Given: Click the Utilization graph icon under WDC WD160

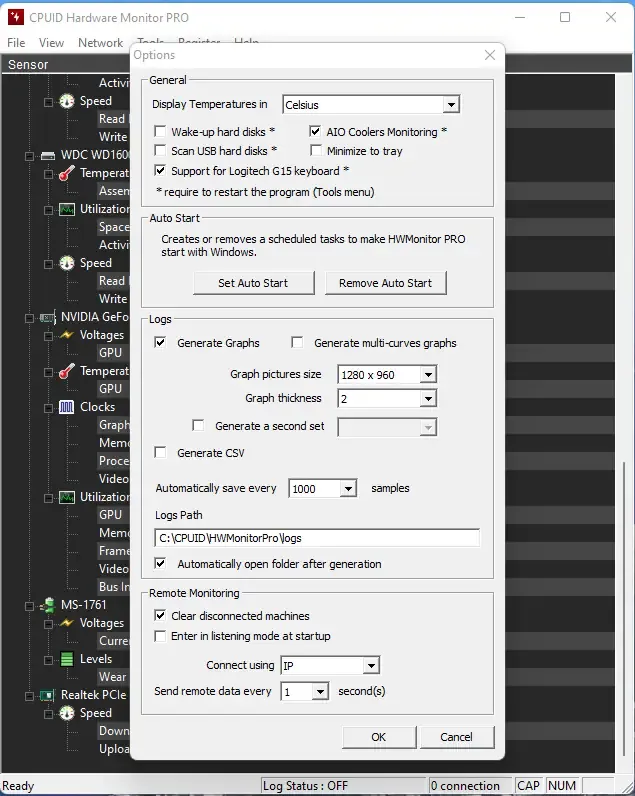Looking at the screenshot, I should point(66,209).
